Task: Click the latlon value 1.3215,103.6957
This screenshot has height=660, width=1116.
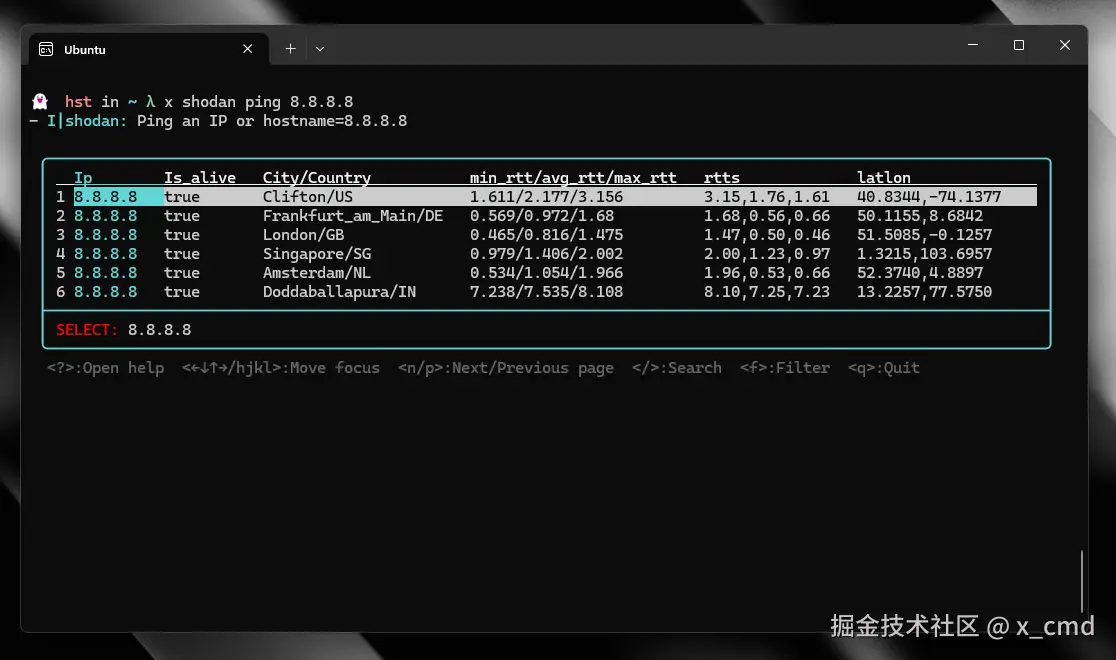Action: (x=925, y=253)
